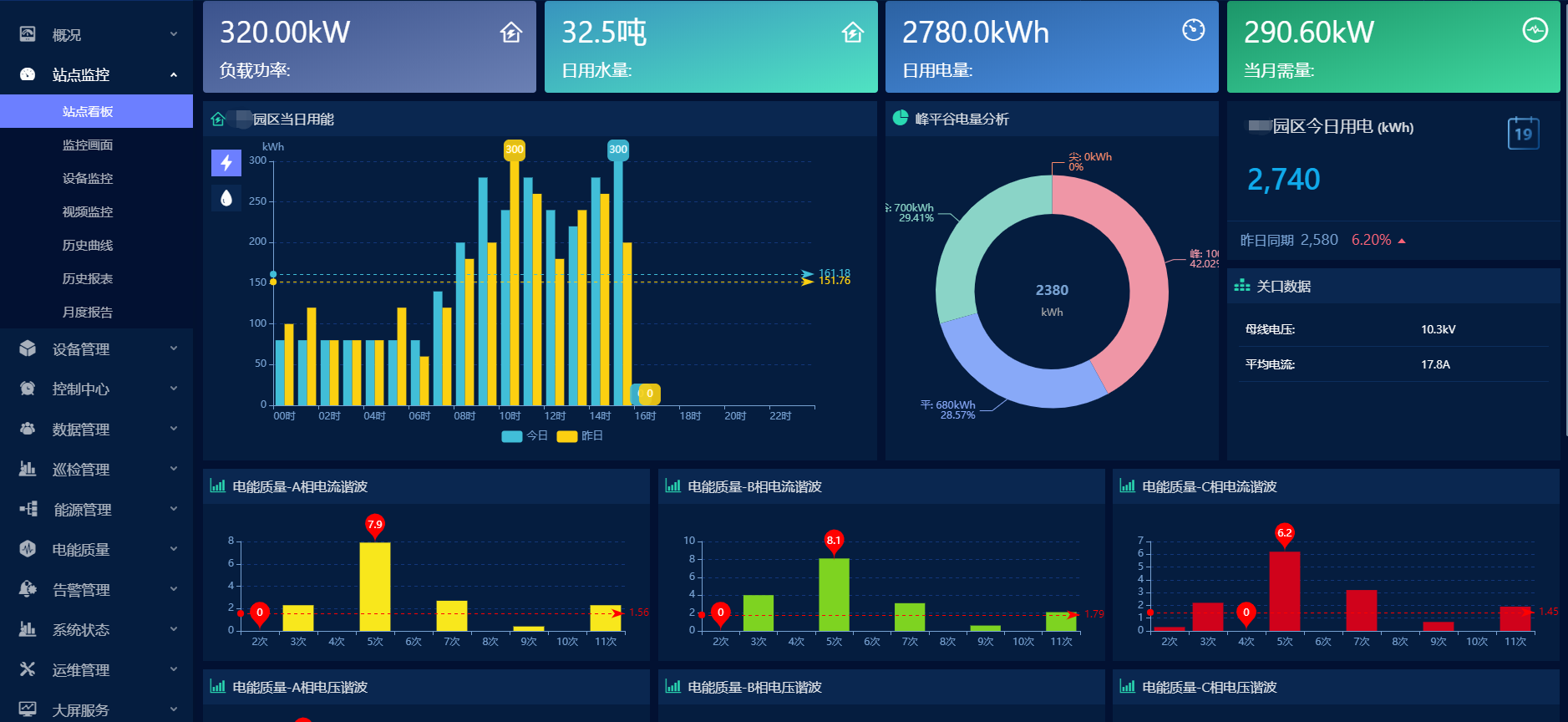
Task: Expand the 设备管理 menu chevron
Action: pyautogui.click(x=174, y=348)
